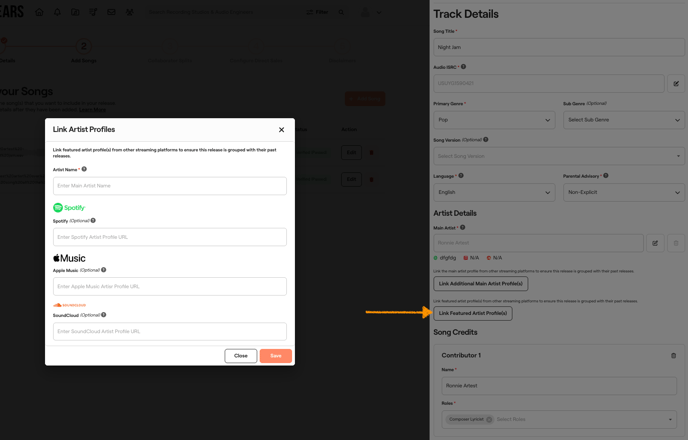Click Link Additional Main Artist Profile(s) button
The image size is (688, 440).
point(480,283)
